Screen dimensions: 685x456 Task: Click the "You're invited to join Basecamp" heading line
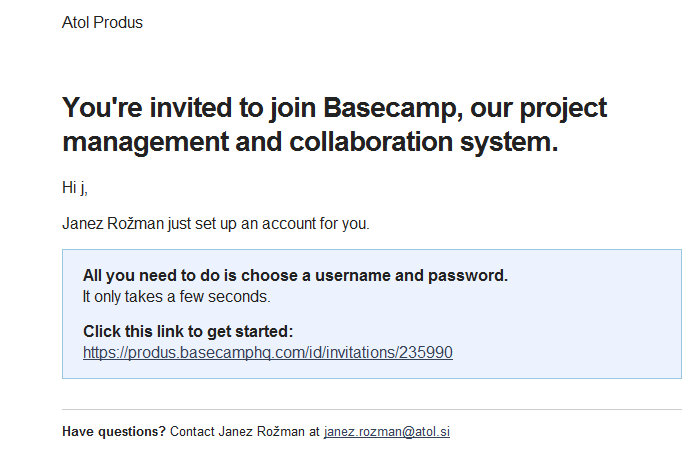pyautogui.click(x=334, y=107)
